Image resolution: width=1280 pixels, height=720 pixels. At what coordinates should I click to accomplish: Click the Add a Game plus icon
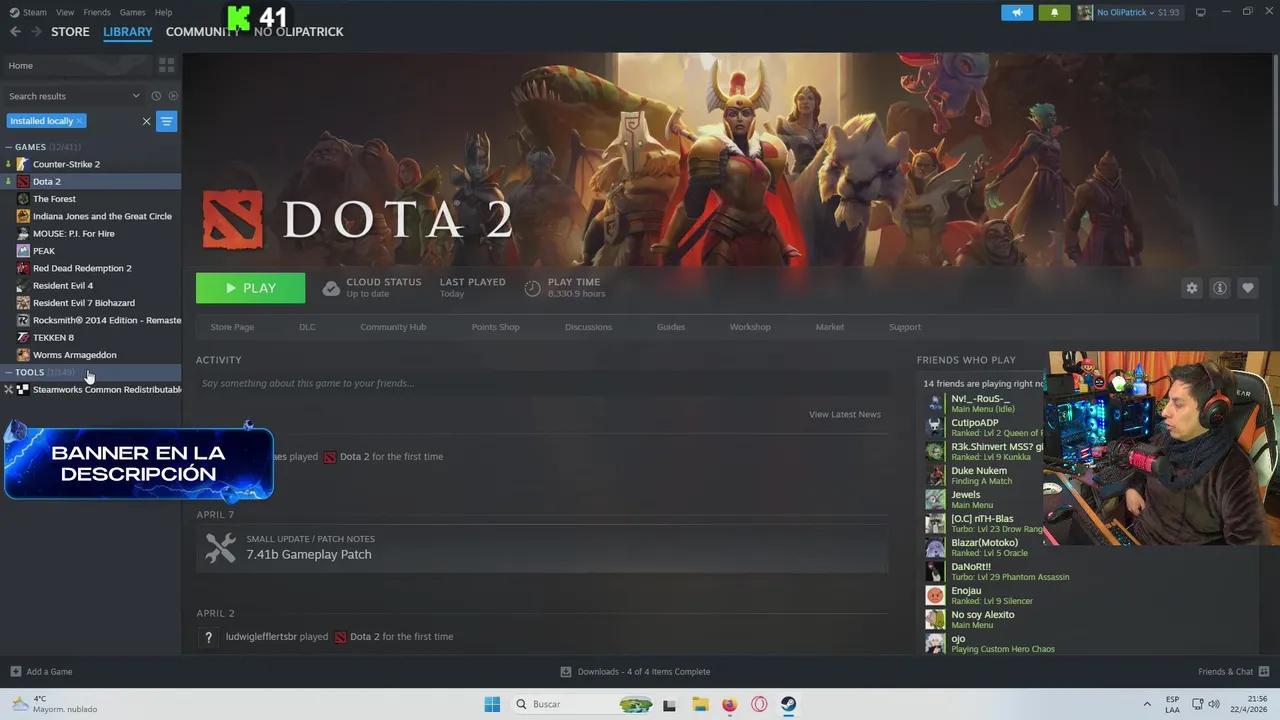click(x=15, y=672)
